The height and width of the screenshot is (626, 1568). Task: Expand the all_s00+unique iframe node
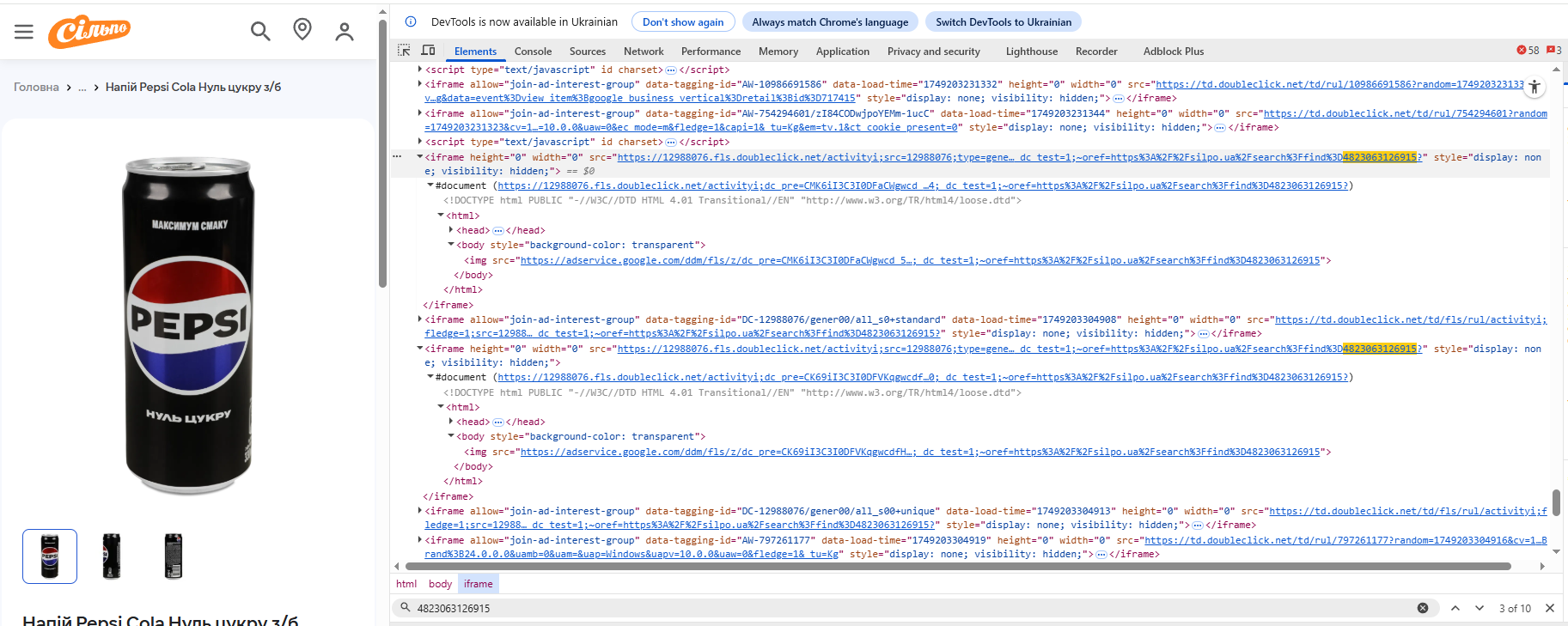tap(420, 511)
